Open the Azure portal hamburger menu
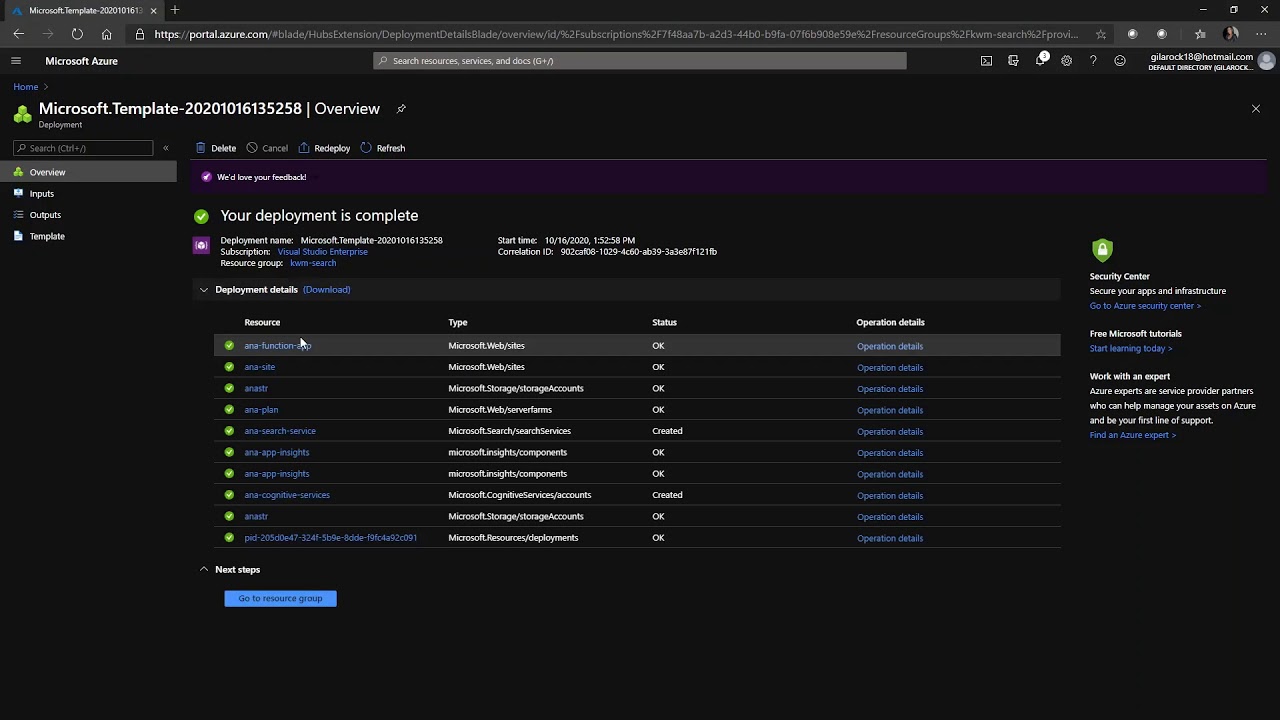Viewport: 1280px width, 720px height. pyautogui.click(x=16, y=61)
